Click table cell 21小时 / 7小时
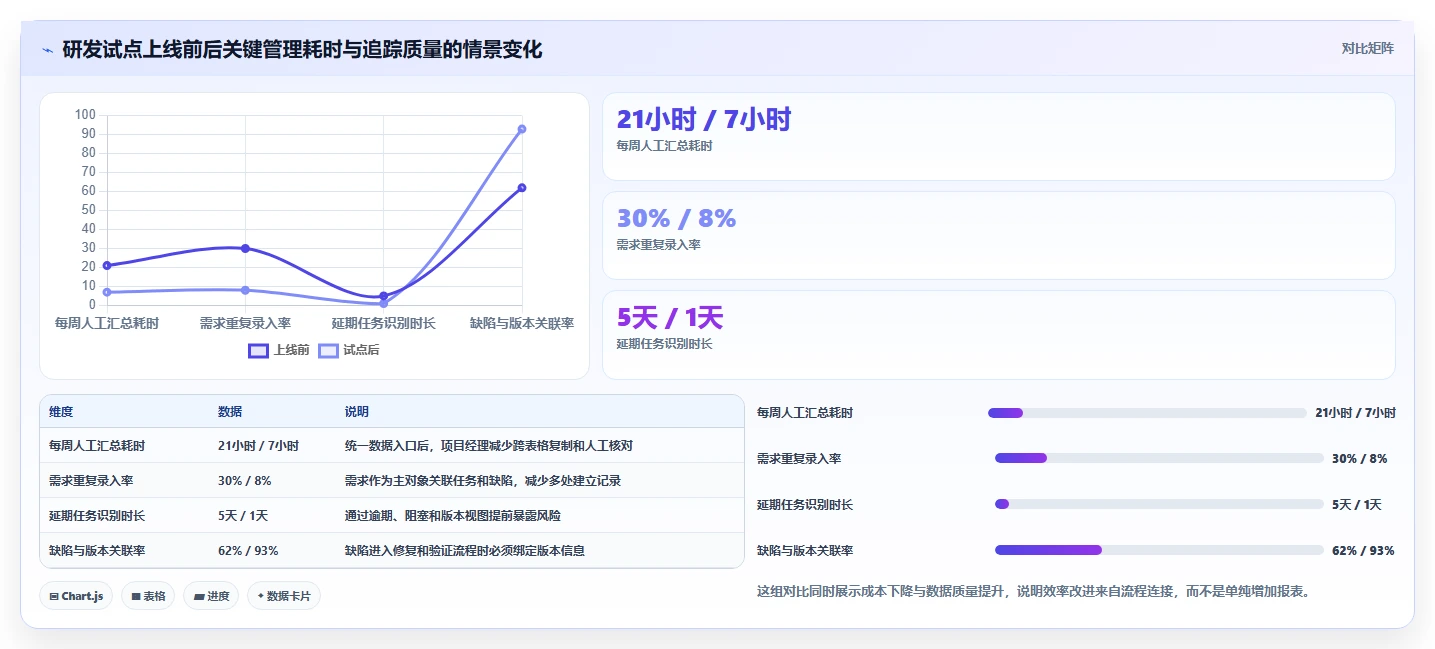The image size is (1435, 649). tap(258, 446)
